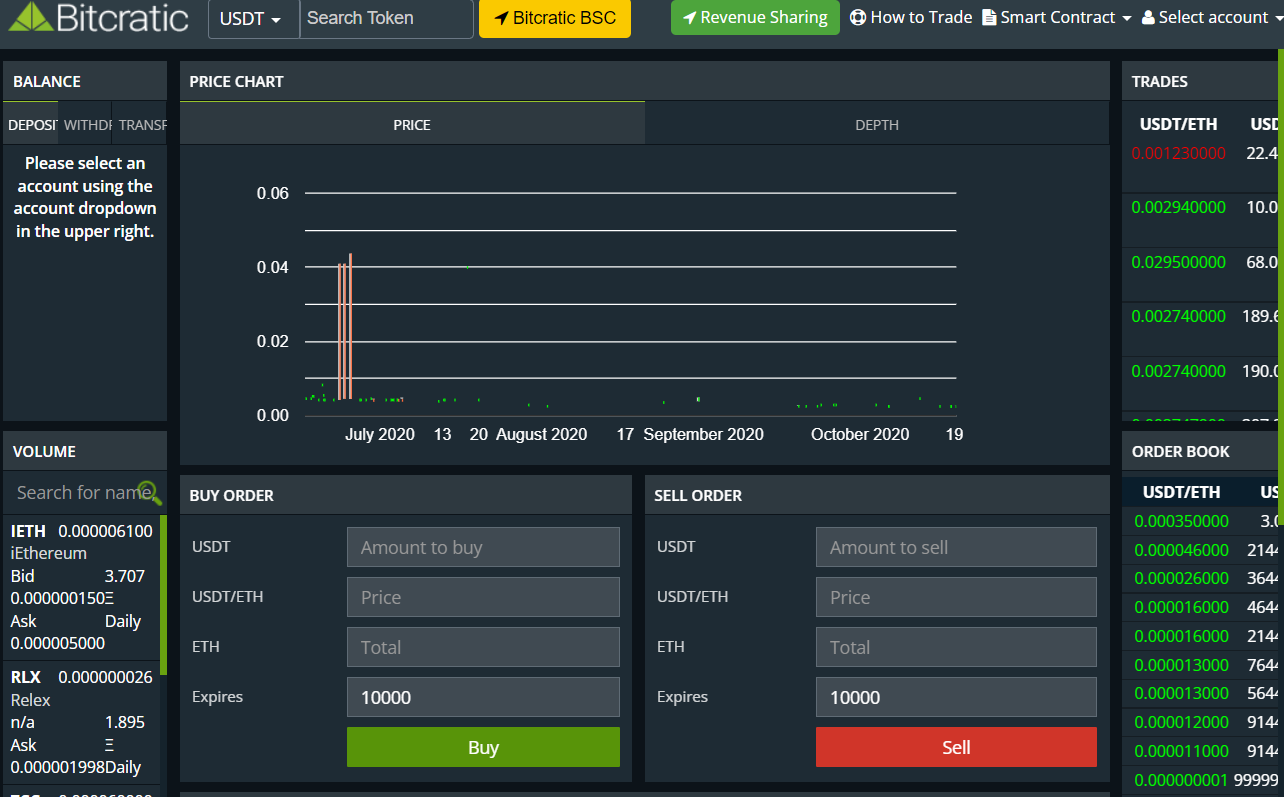Image resolution: width=1284 pixels, height=797 pixels.
Task: Focus the Search Token field
Action: coord(386,19)
